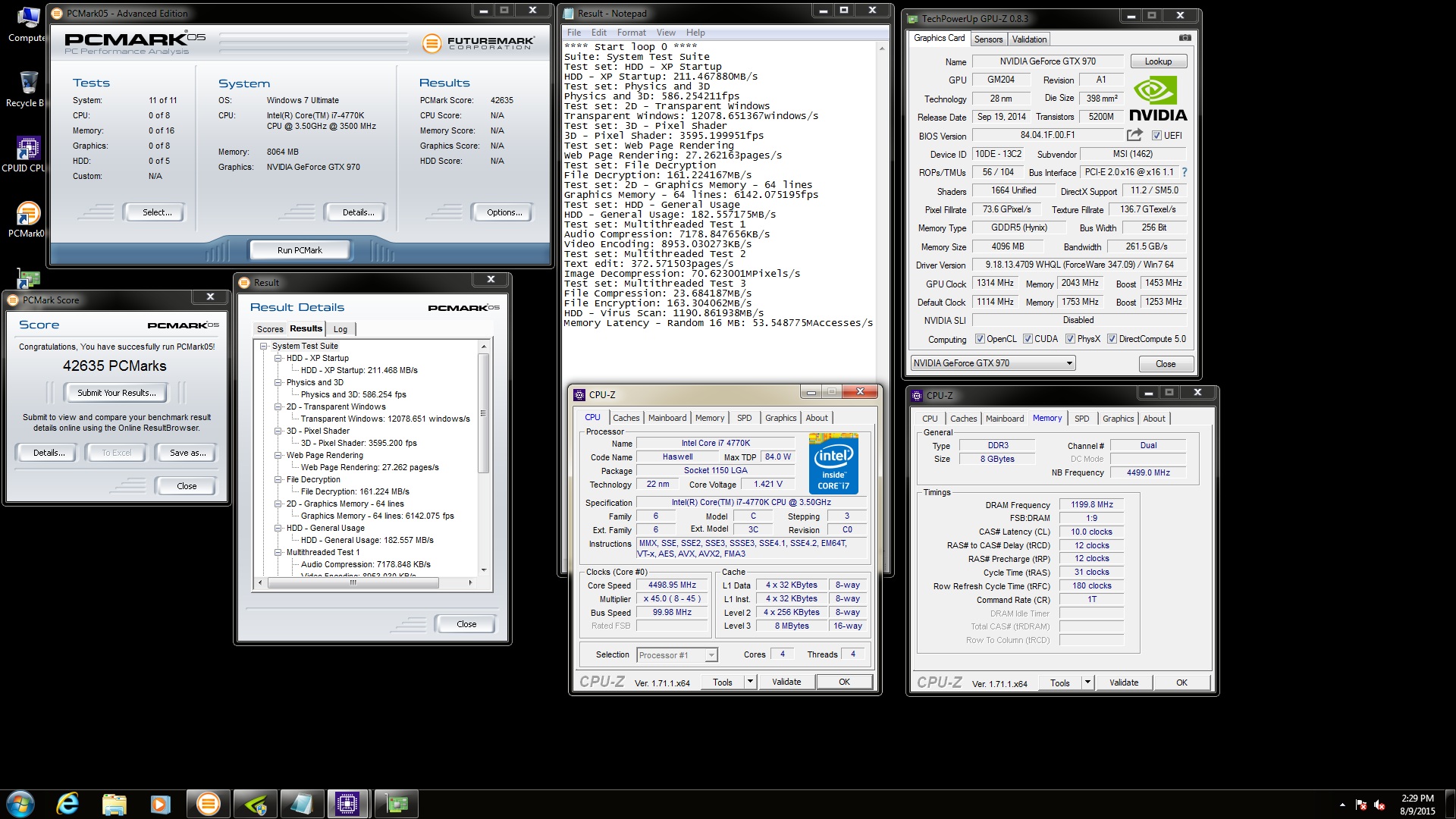
Task: Show hidden tray icons arrow
Action: (x=1342, y=805)
